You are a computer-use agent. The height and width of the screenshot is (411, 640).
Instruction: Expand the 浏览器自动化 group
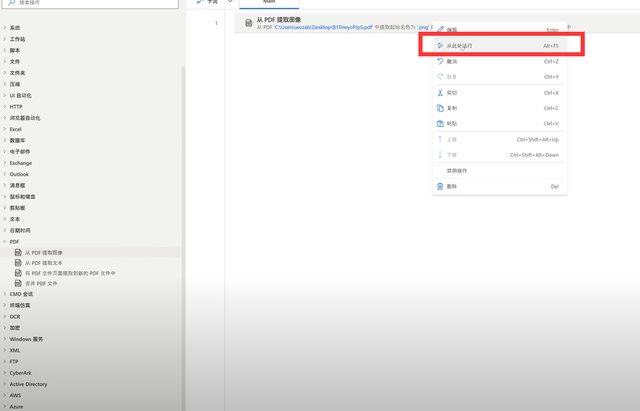[x=5, y=118]
